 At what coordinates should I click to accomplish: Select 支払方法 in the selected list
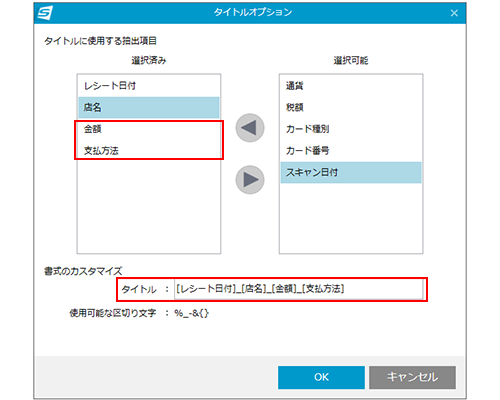point(149,151)
